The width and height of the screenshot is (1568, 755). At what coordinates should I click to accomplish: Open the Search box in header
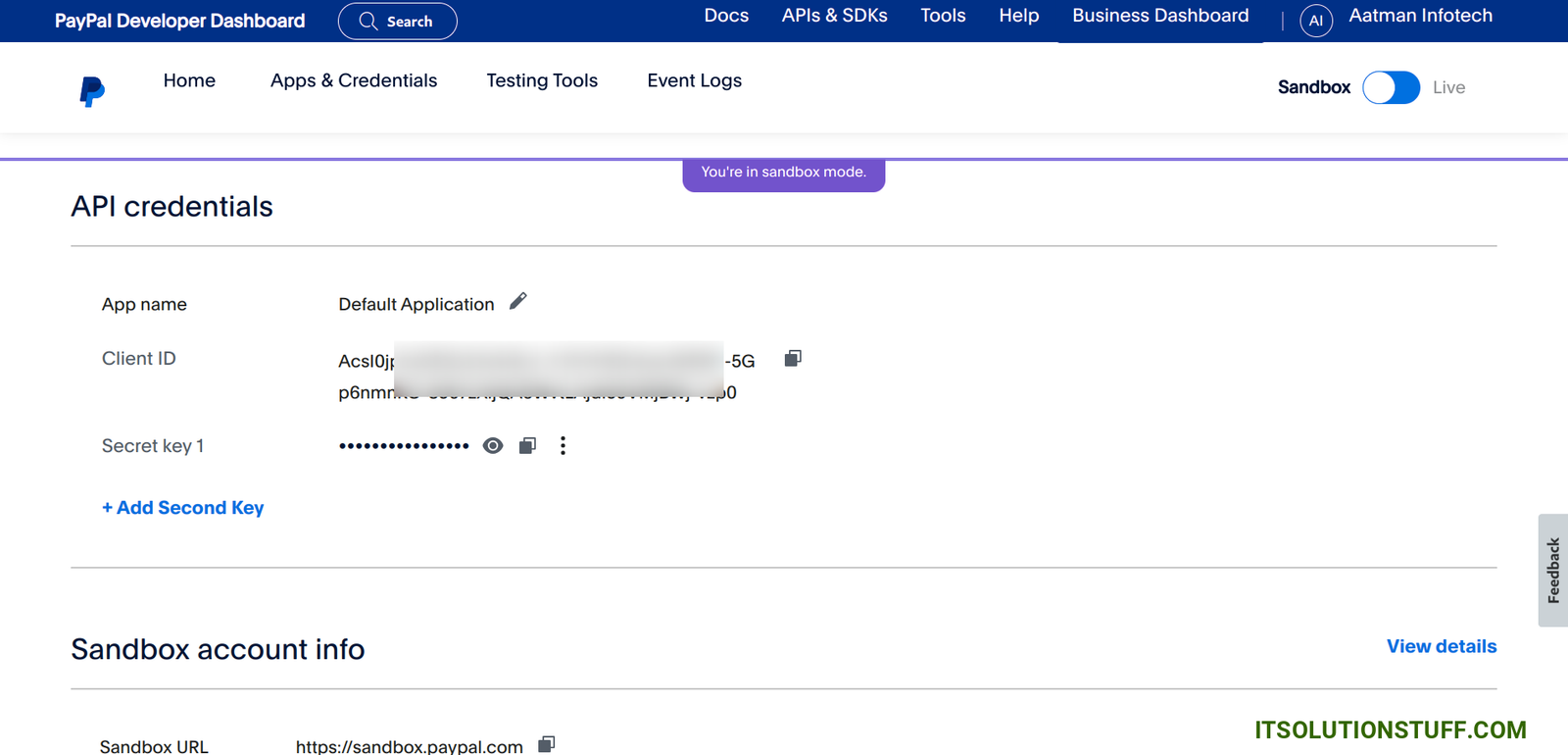397,22
